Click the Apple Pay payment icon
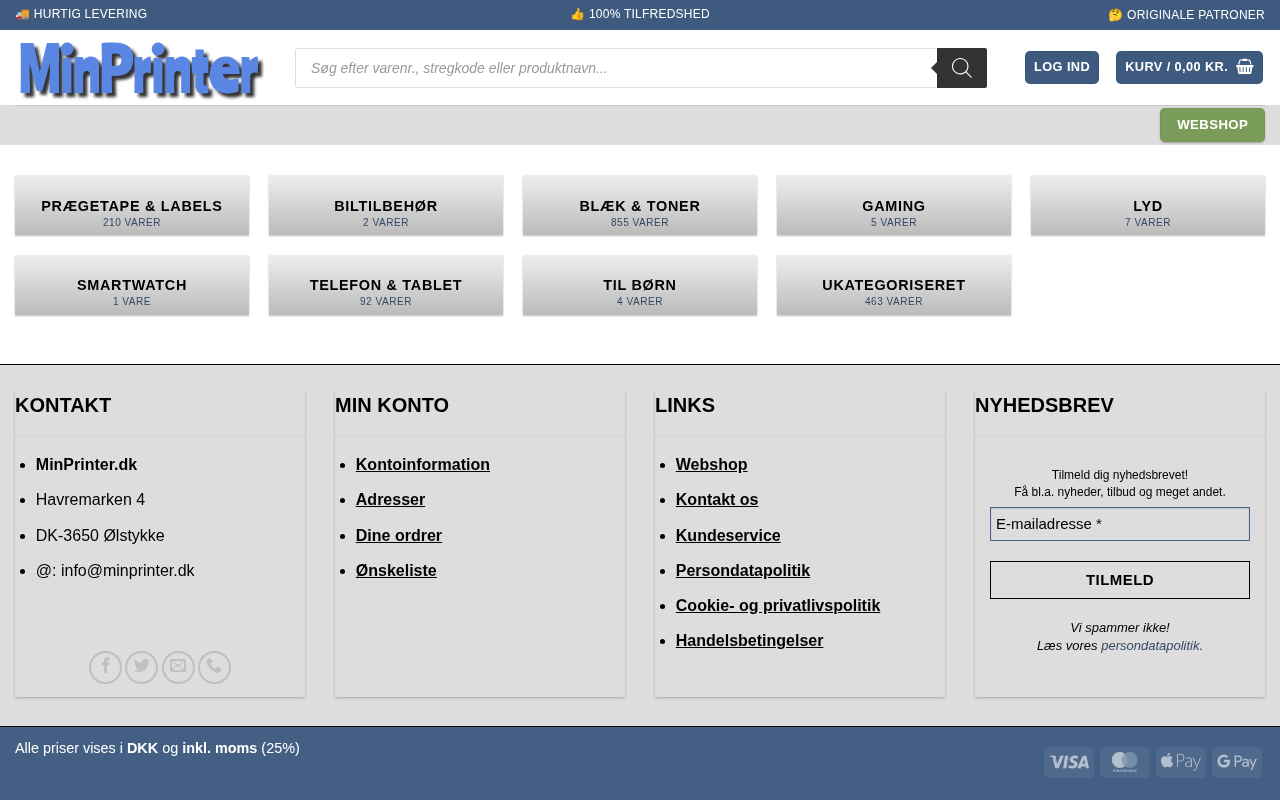This screenshot has height=800, width=1280. 1181,762
